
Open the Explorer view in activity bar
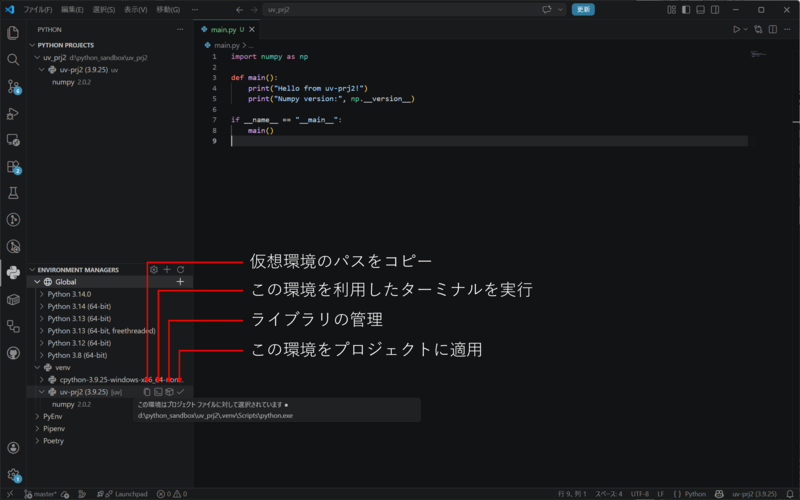pos(13,33)
